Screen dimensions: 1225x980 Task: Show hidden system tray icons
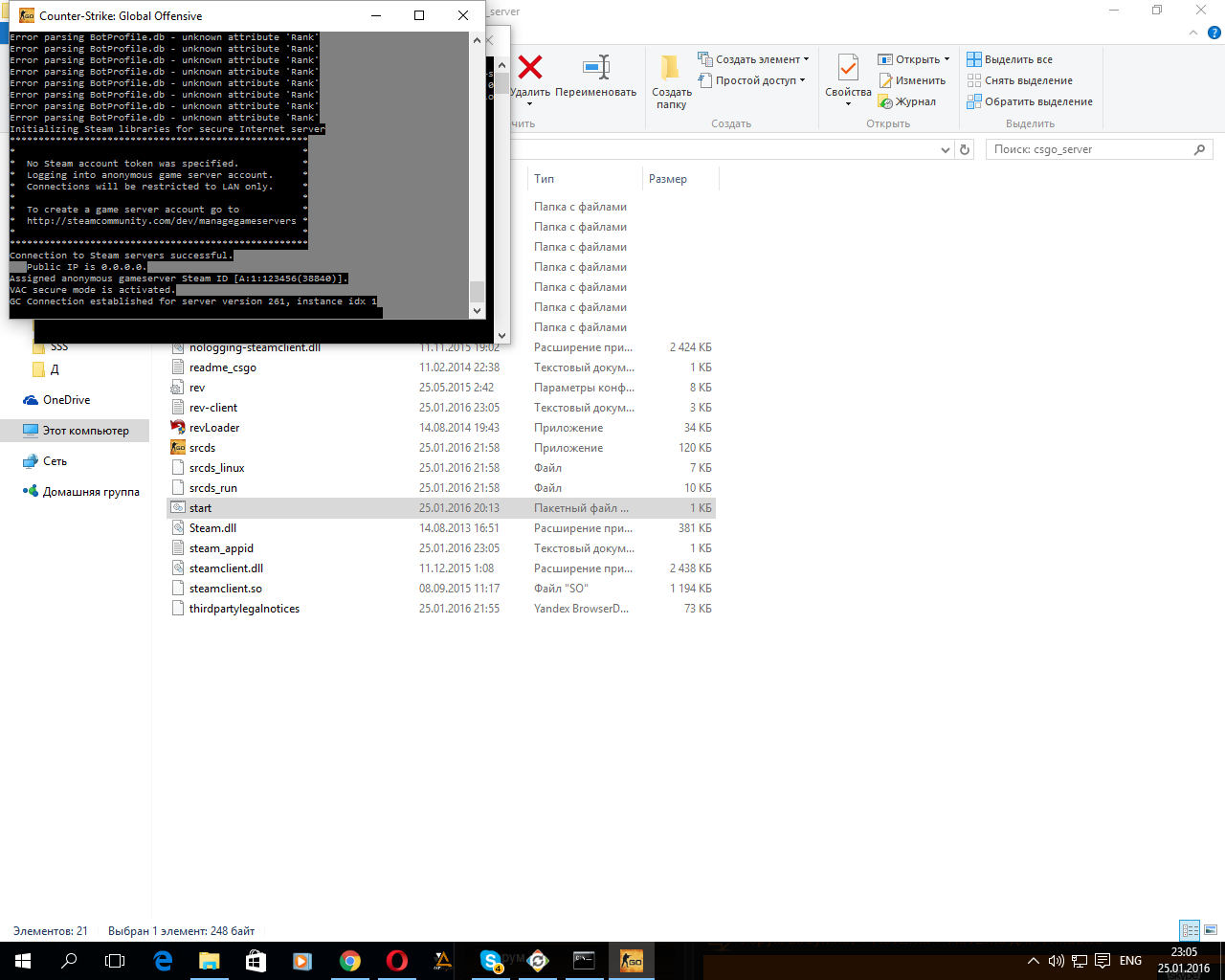point(1033,961)
